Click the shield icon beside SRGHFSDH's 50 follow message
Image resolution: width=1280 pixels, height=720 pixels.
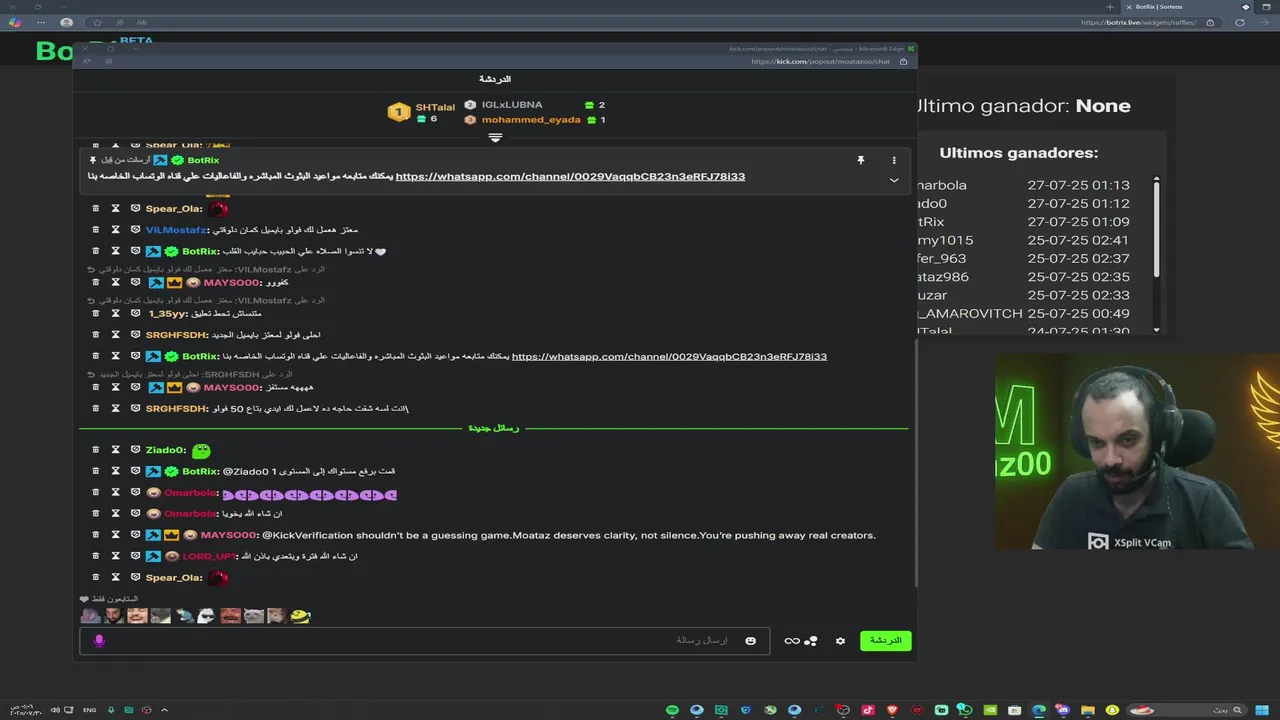click(x=135, y=408)
